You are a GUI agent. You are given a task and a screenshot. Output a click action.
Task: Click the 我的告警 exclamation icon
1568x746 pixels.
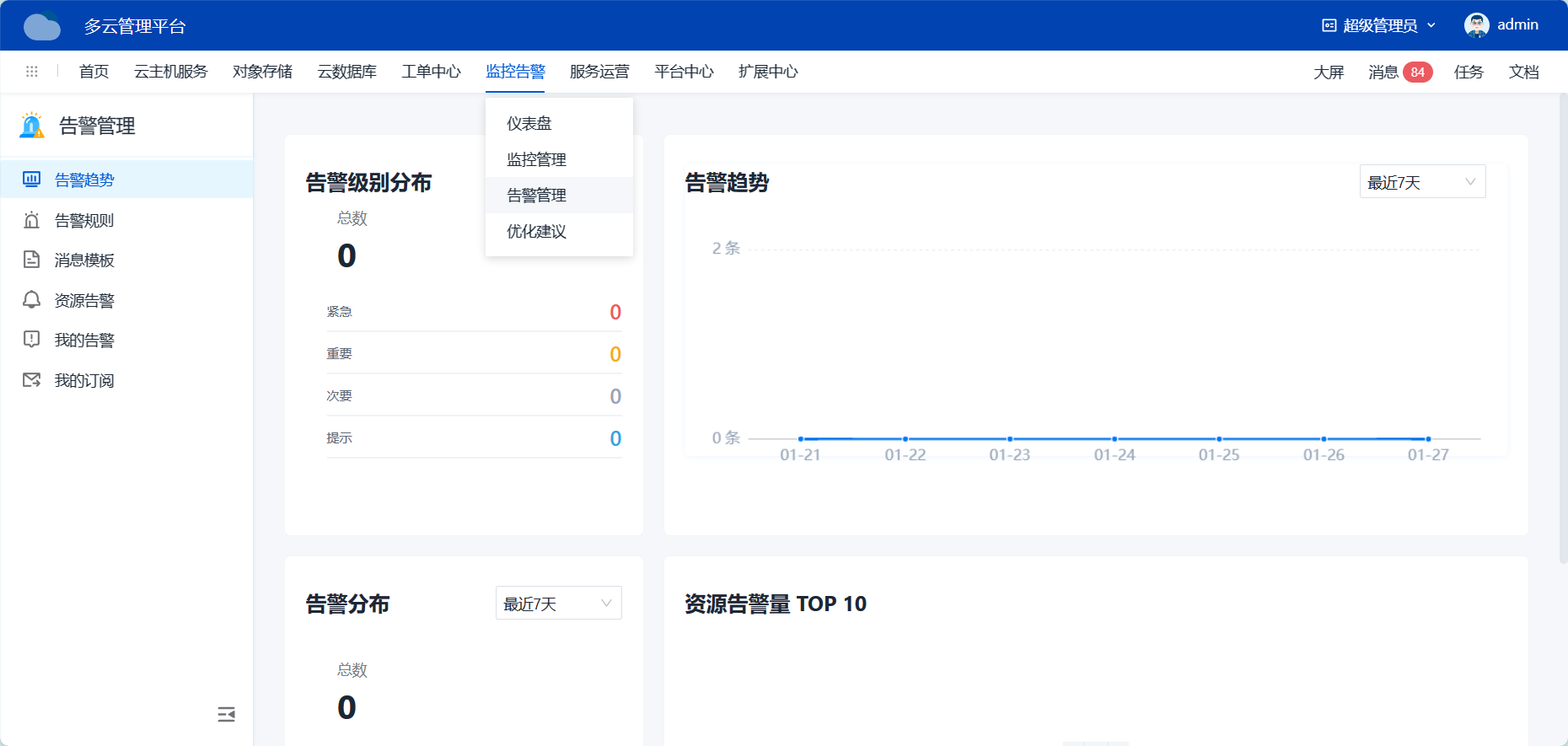click(x=31, y=340)
